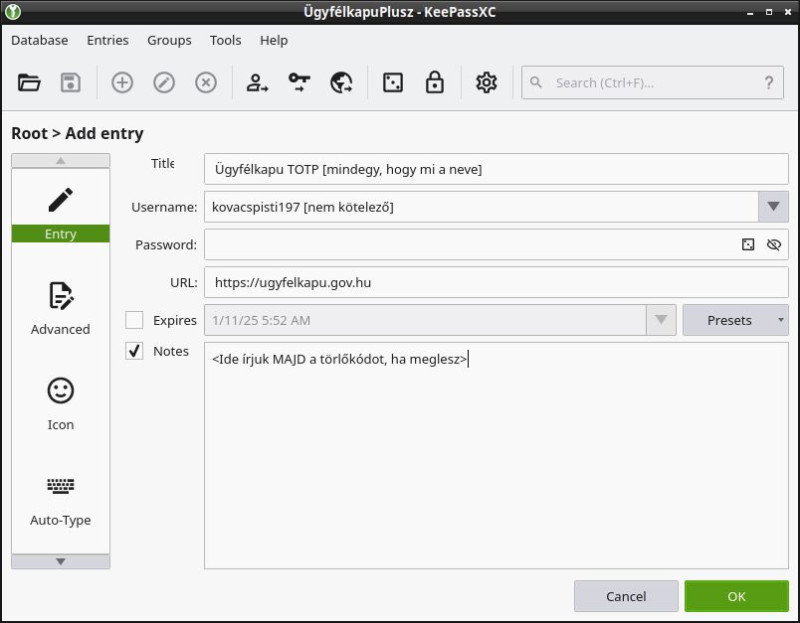Viewport: 800px width, 623px height.
Task: Open the Auto-Type section in sidebar
Action: click(x=61, y=500)
